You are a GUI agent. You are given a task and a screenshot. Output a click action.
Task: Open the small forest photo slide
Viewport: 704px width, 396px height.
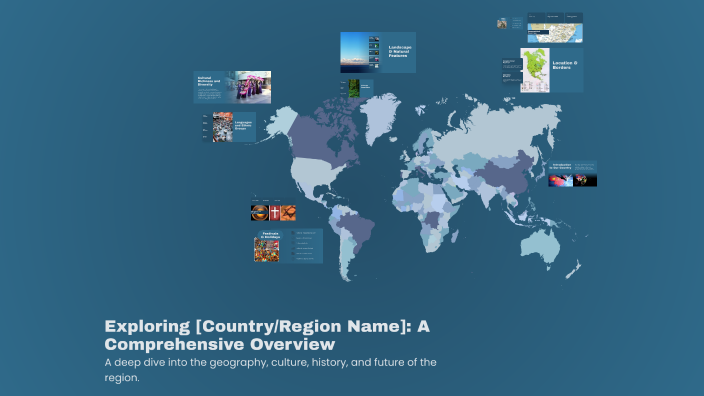point(356,88)
